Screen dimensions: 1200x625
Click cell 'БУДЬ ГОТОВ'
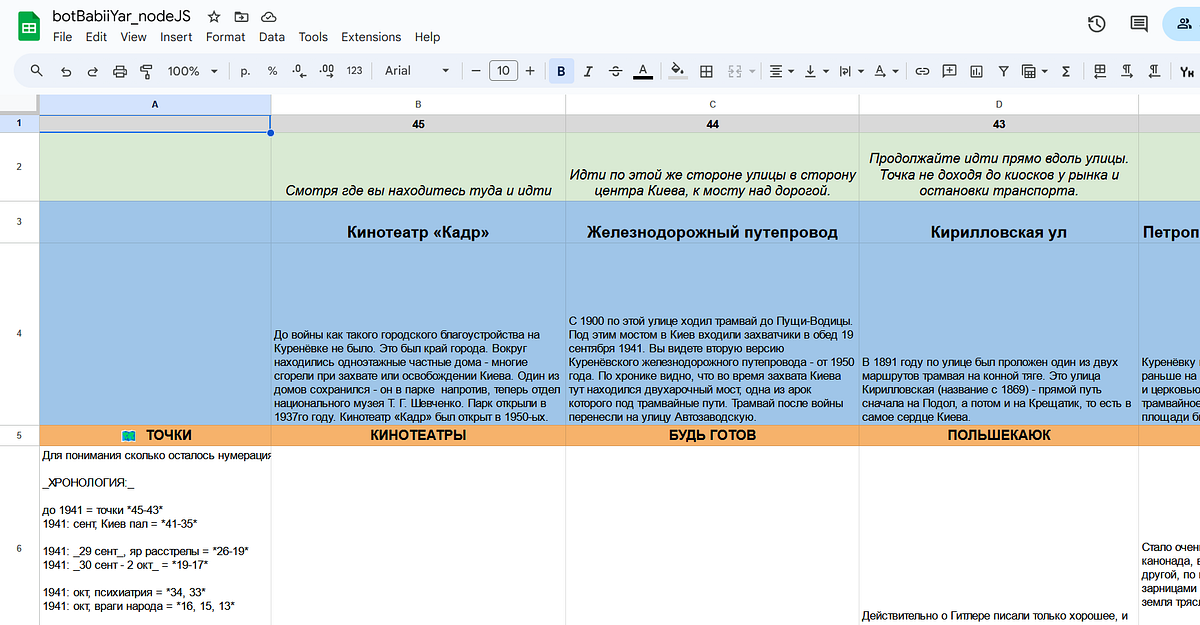pos(712,436)
